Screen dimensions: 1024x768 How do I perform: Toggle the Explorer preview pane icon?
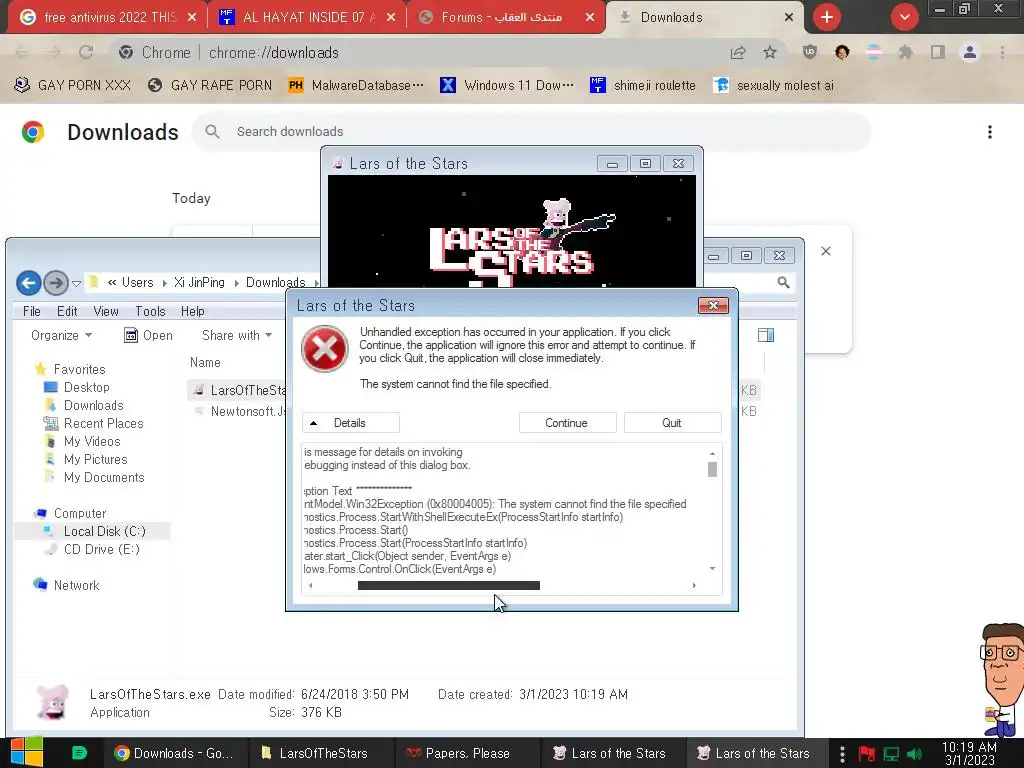766,335
